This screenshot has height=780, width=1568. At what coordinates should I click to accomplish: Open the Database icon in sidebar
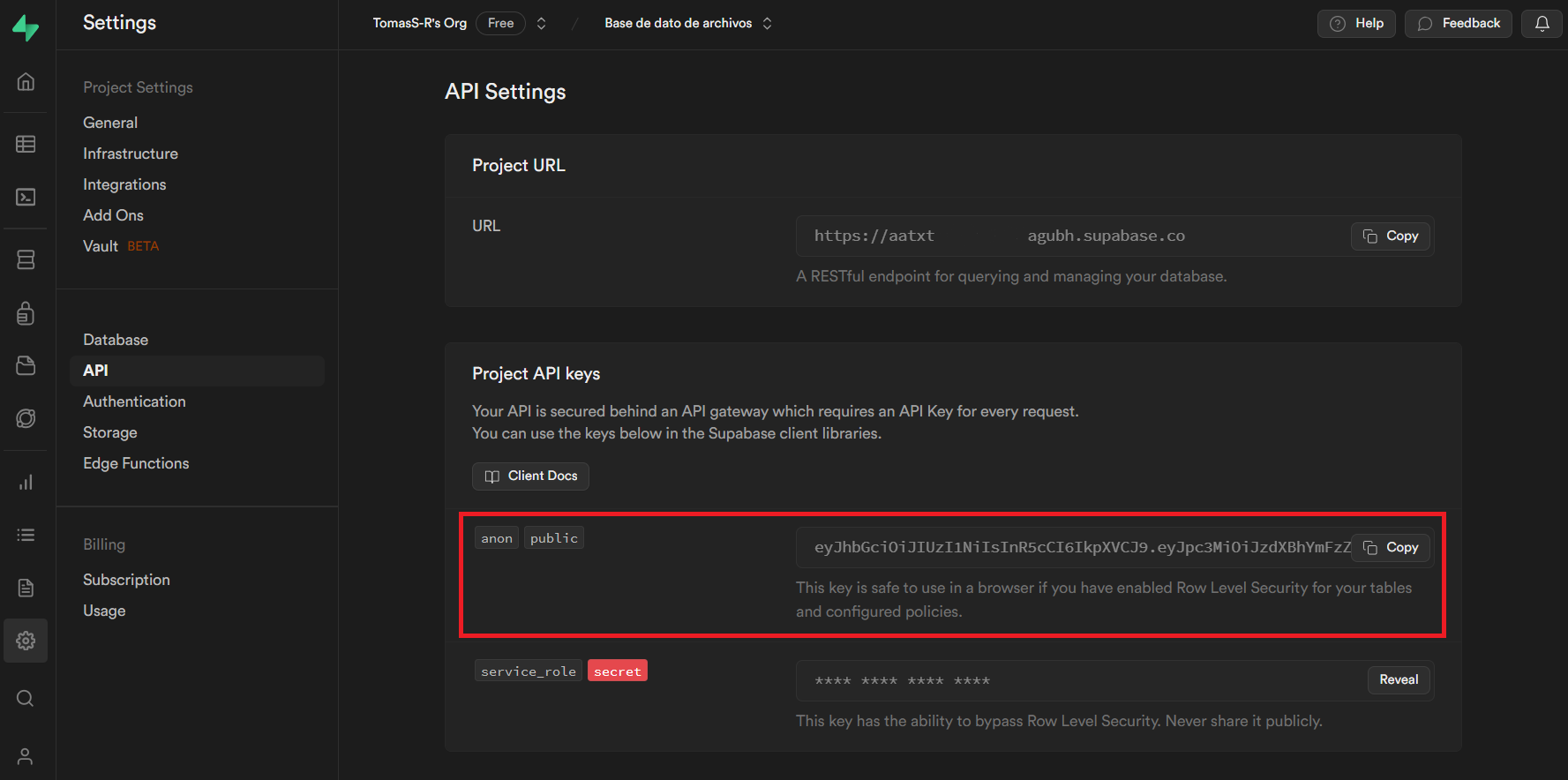tap(26, 259)
